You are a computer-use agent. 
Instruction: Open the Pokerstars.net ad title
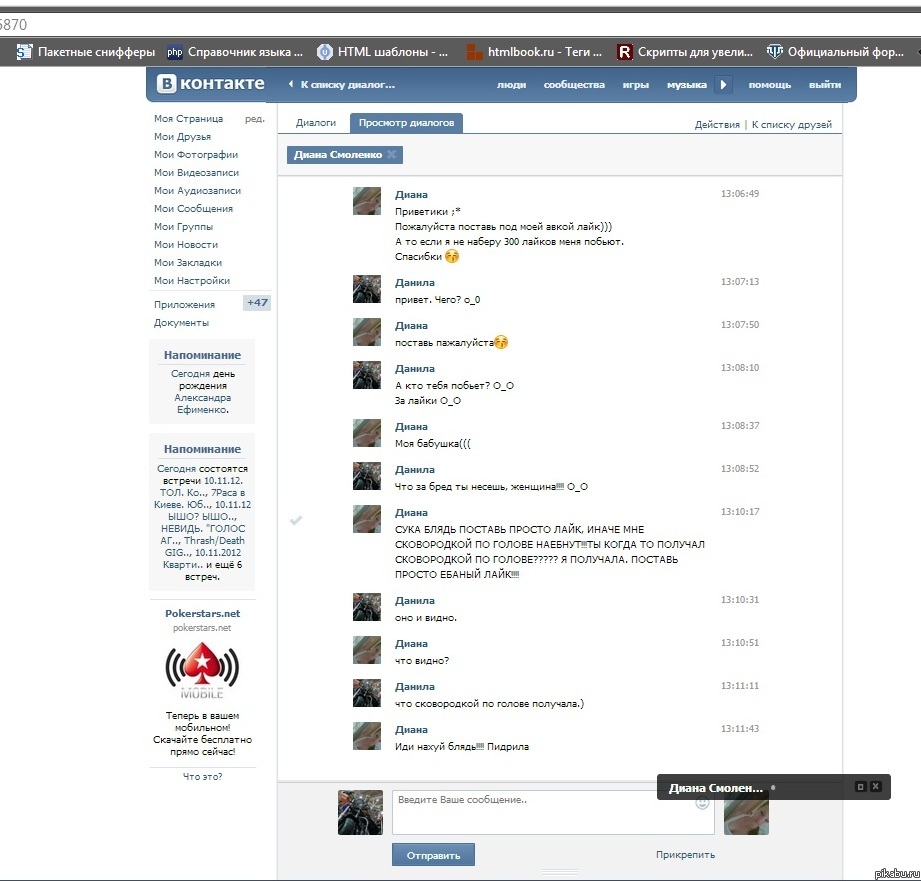click(203, 613)
